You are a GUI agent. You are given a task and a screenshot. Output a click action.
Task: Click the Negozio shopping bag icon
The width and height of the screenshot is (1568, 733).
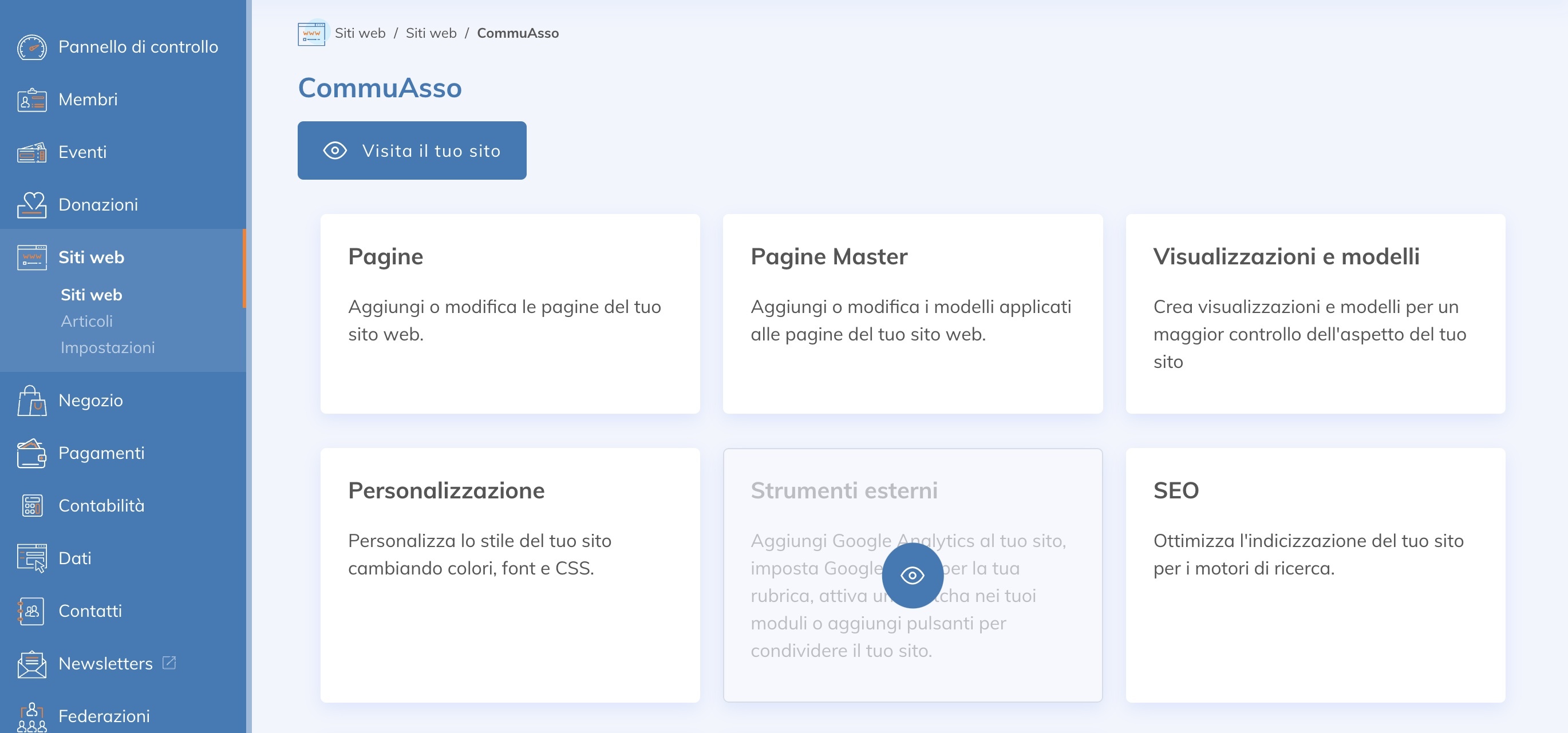pyautogui.click(x=31, y=401)
